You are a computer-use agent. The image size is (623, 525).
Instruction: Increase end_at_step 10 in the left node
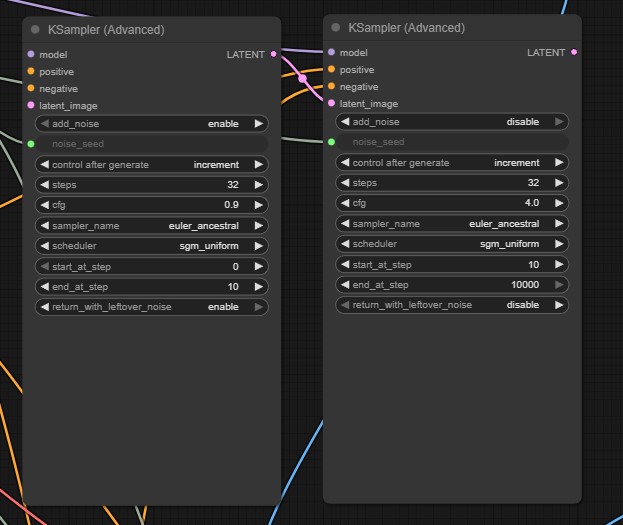pos(259,287)
